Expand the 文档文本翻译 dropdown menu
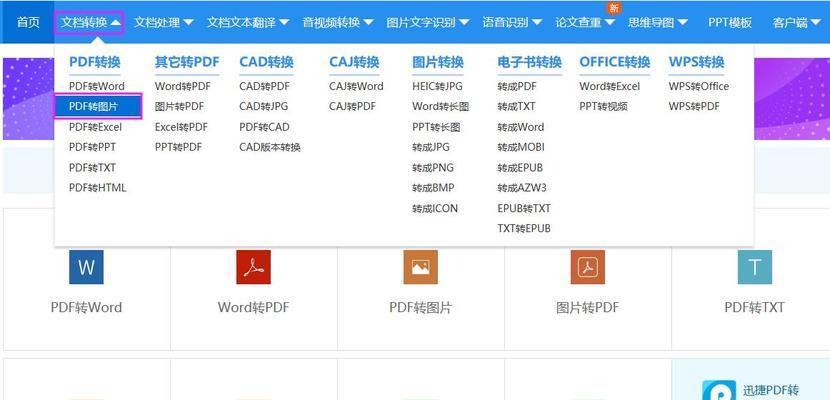The width and height of the screenshot is (830, 400). pos(248,22)
